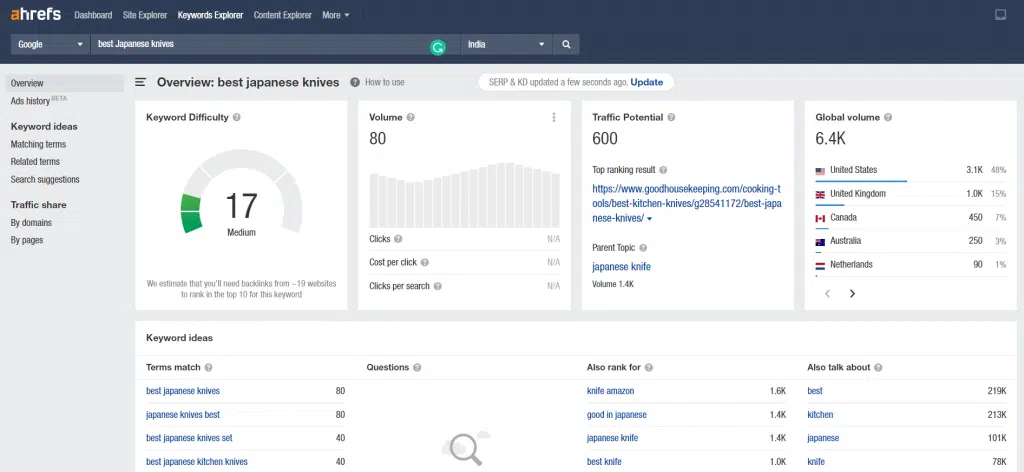Click the Top ranking result info icon
Image resolution: width=1024 pixels, height=472 pixels.
coord(663,170)
